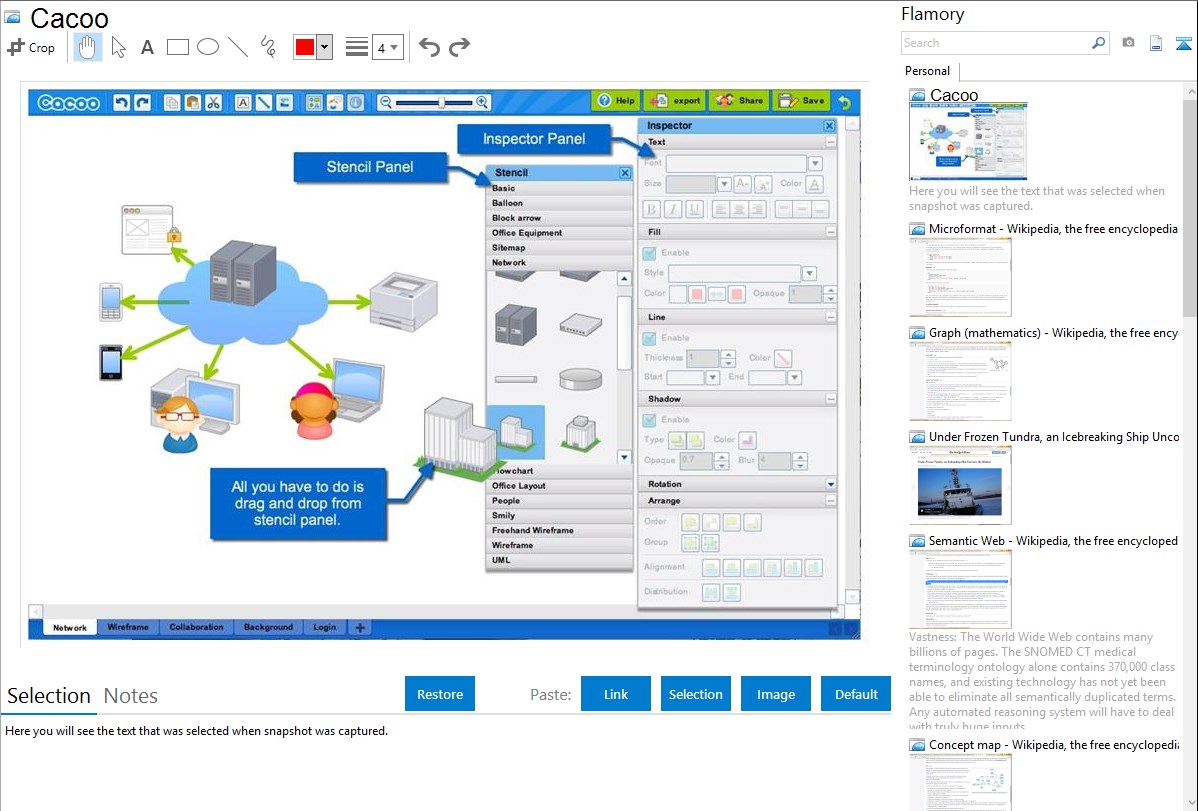The height and width of the screenshot is (811, 1198).
Task: Toggle the Shadow Enable checkbox
Action: pyautogui.click(x=649, y=420)
